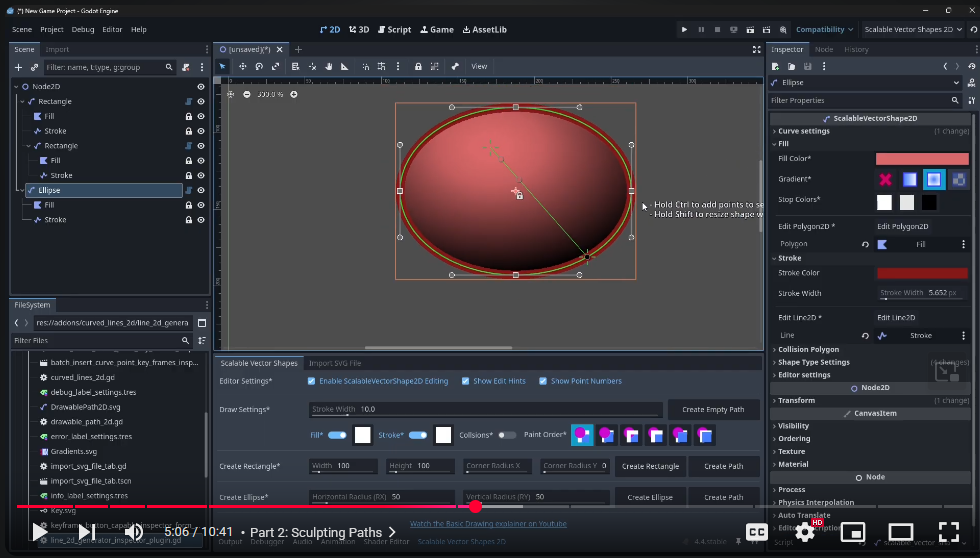Disable the Fill toggle in Draw Settings
This screenshot has width=980, height=558.
click(x=338, y=435)
